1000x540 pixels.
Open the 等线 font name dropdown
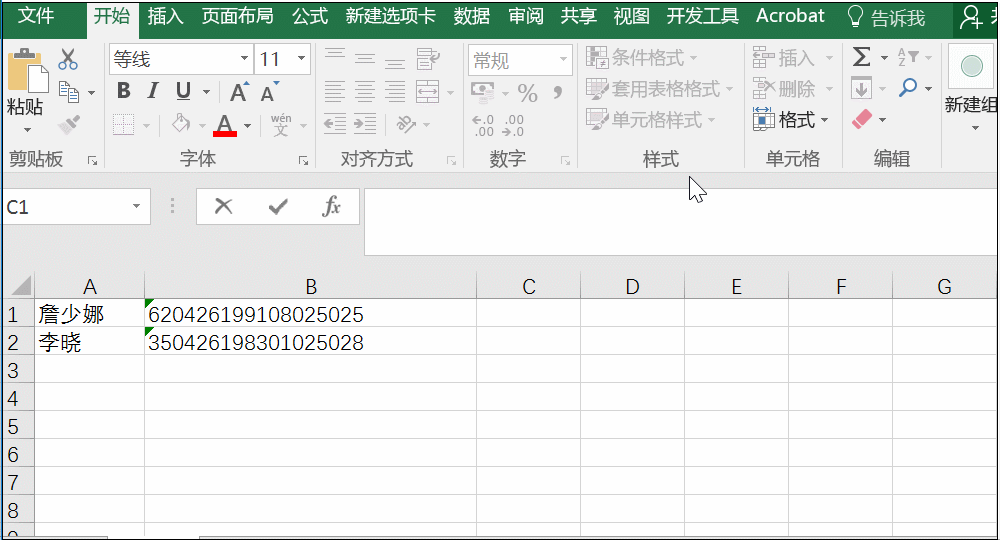[x=244, y=59]
